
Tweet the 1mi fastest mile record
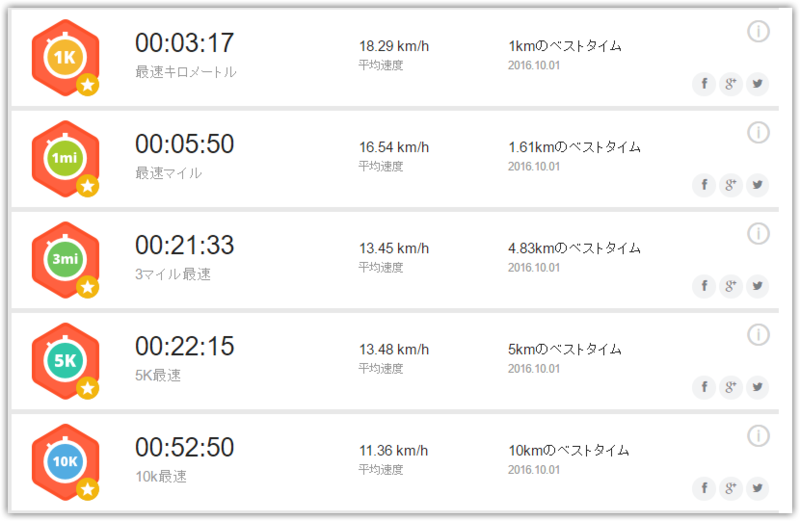pos(757,184)
